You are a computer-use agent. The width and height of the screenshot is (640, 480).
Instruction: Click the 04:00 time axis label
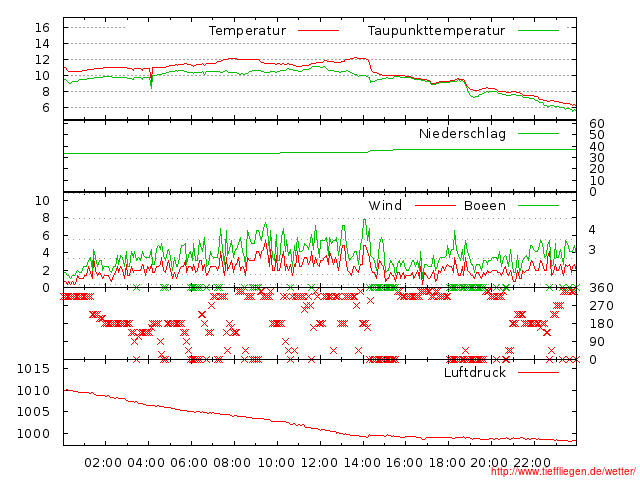tap(146, 463)
